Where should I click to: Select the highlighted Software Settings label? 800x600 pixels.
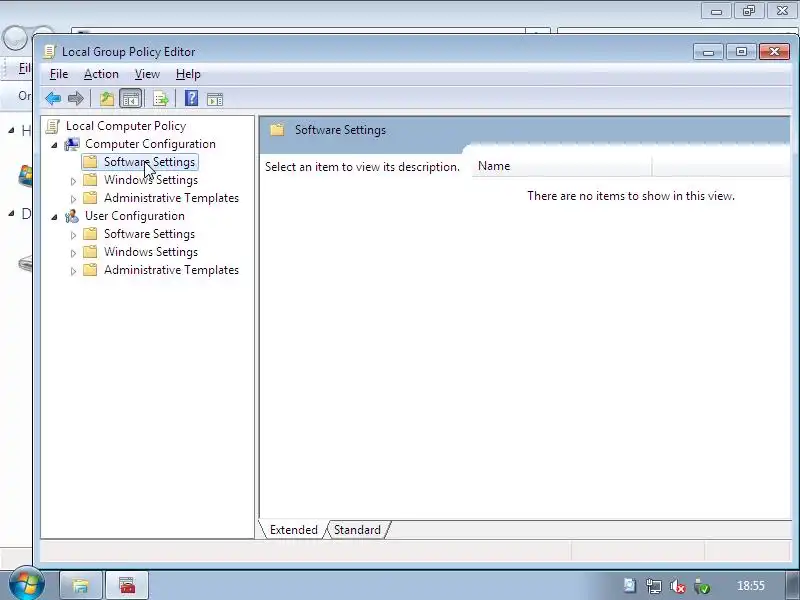click(x=149, y=162)
